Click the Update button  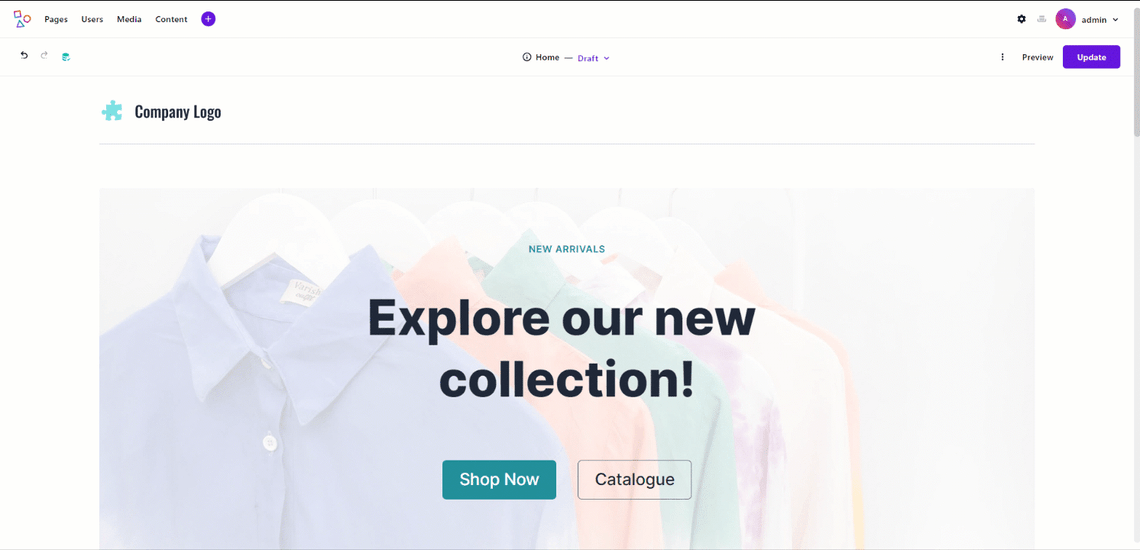[x=1091, y=57]
